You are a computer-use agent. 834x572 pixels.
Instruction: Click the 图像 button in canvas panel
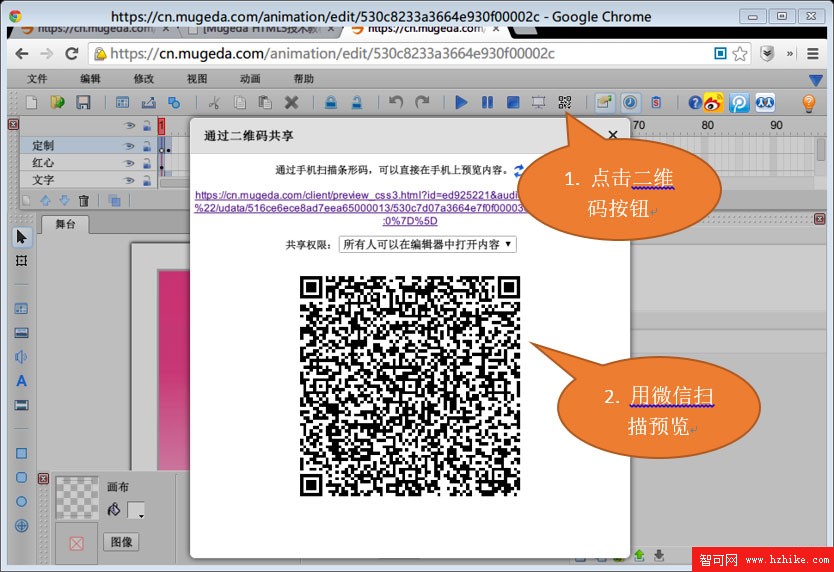(x=121, y=542)
